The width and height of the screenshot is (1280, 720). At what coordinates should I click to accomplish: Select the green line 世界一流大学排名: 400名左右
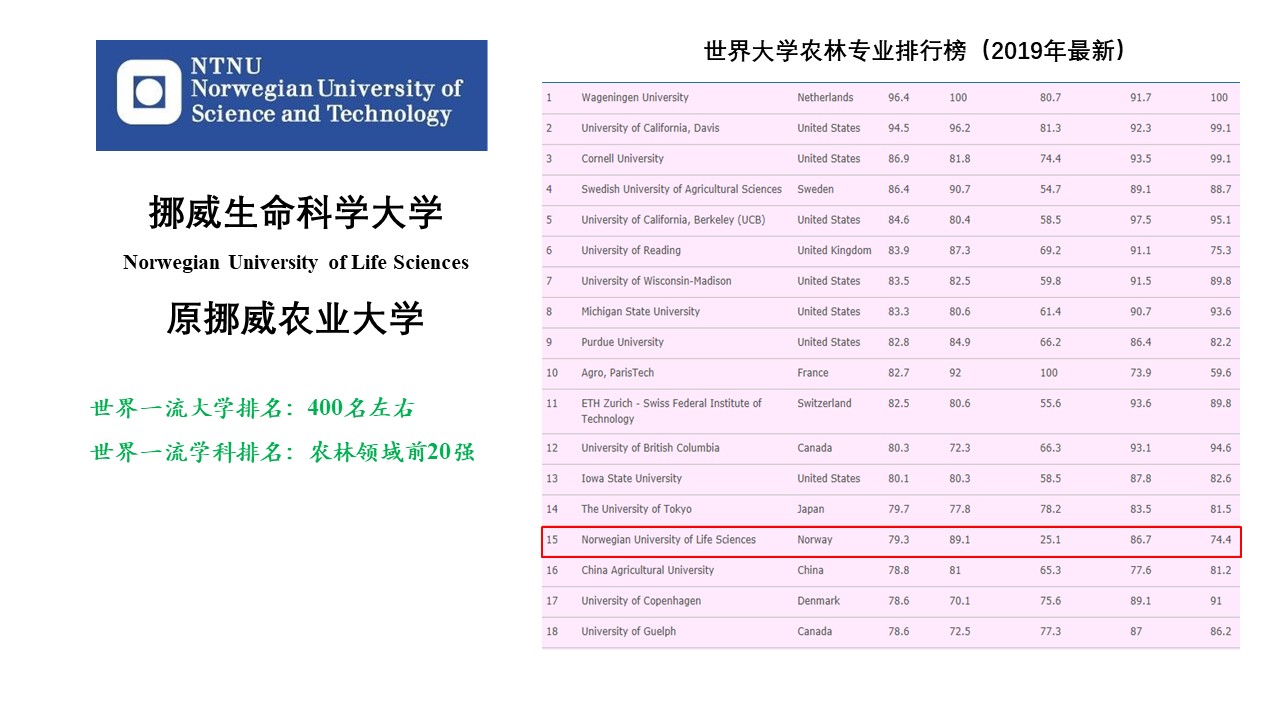point(252,408)
